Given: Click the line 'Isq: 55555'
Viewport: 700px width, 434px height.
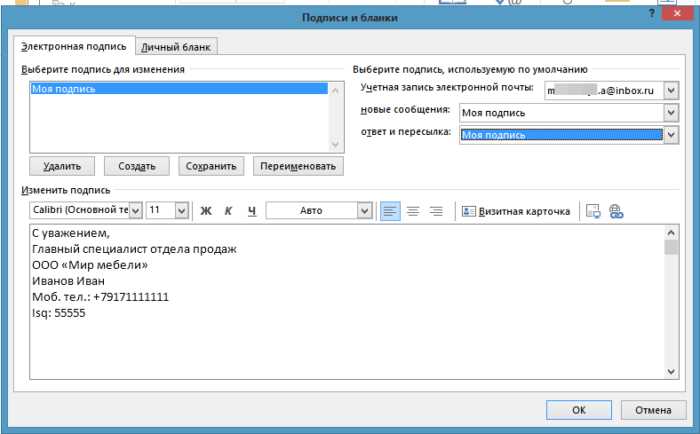Looking at the screenshot, I should click(58, 313).
